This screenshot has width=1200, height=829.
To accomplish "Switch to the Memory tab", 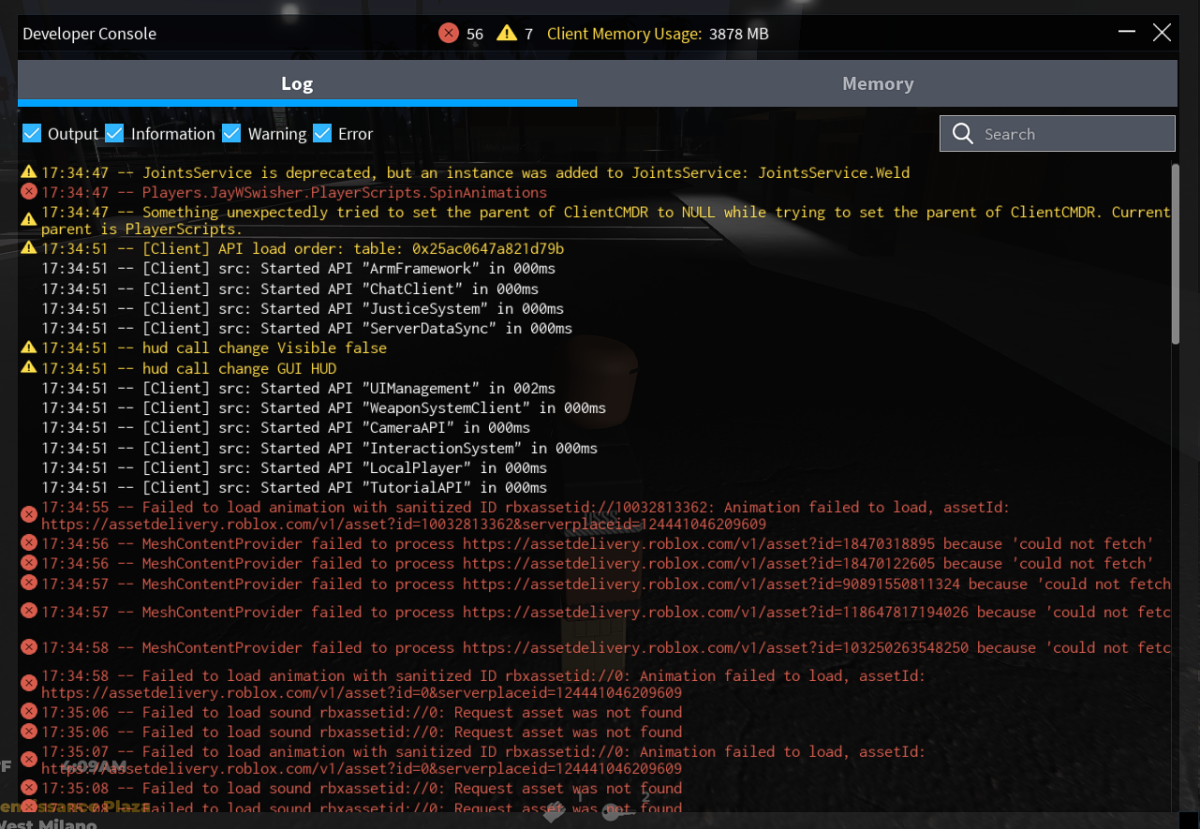I will point(877,84).
